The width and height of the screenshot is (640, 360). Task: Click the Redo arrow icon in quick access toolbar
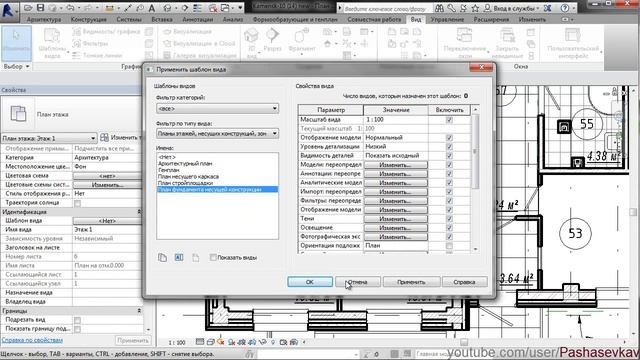89,8
